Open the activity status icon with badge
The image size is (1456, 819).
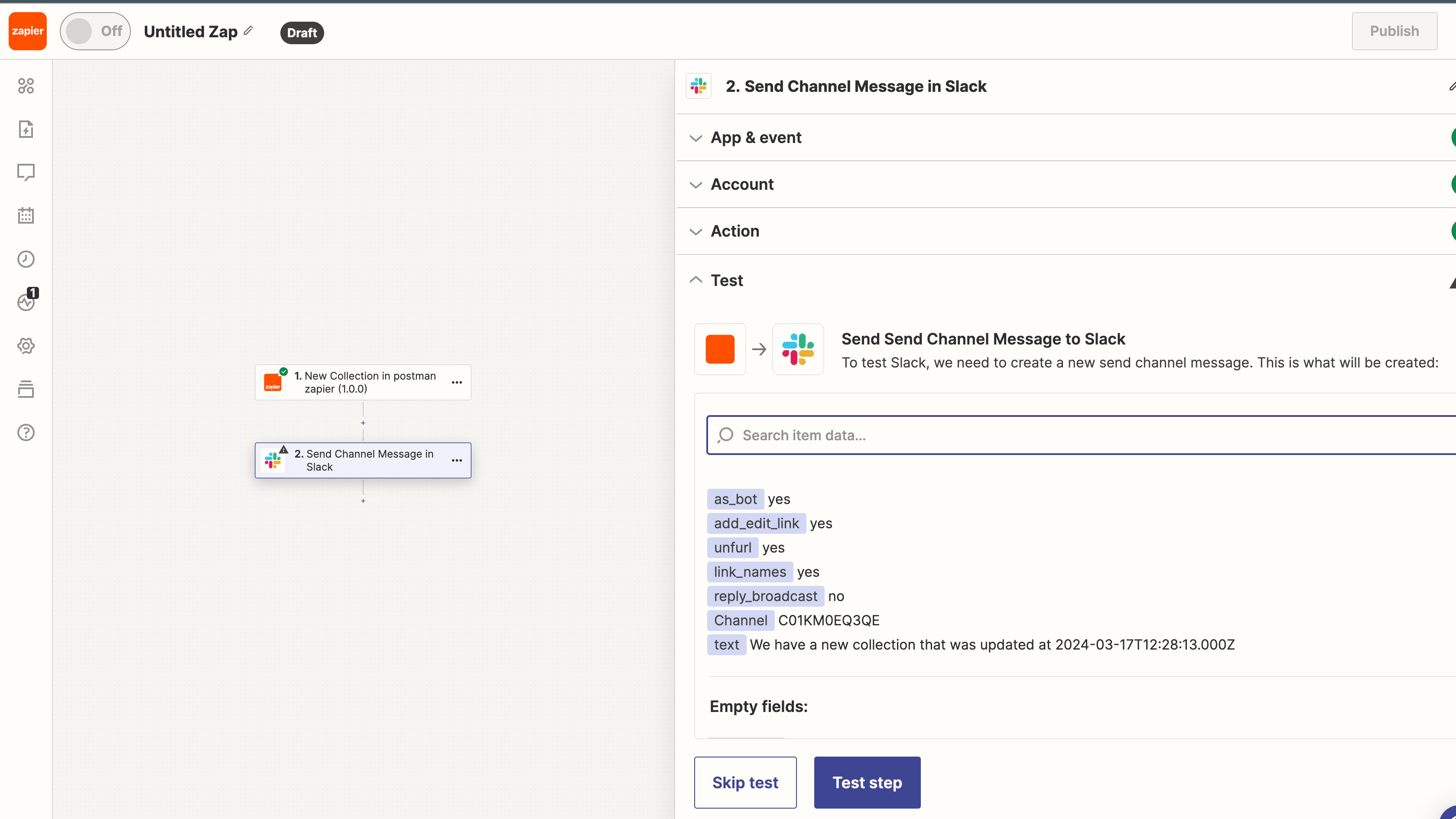tap(26, 302)
